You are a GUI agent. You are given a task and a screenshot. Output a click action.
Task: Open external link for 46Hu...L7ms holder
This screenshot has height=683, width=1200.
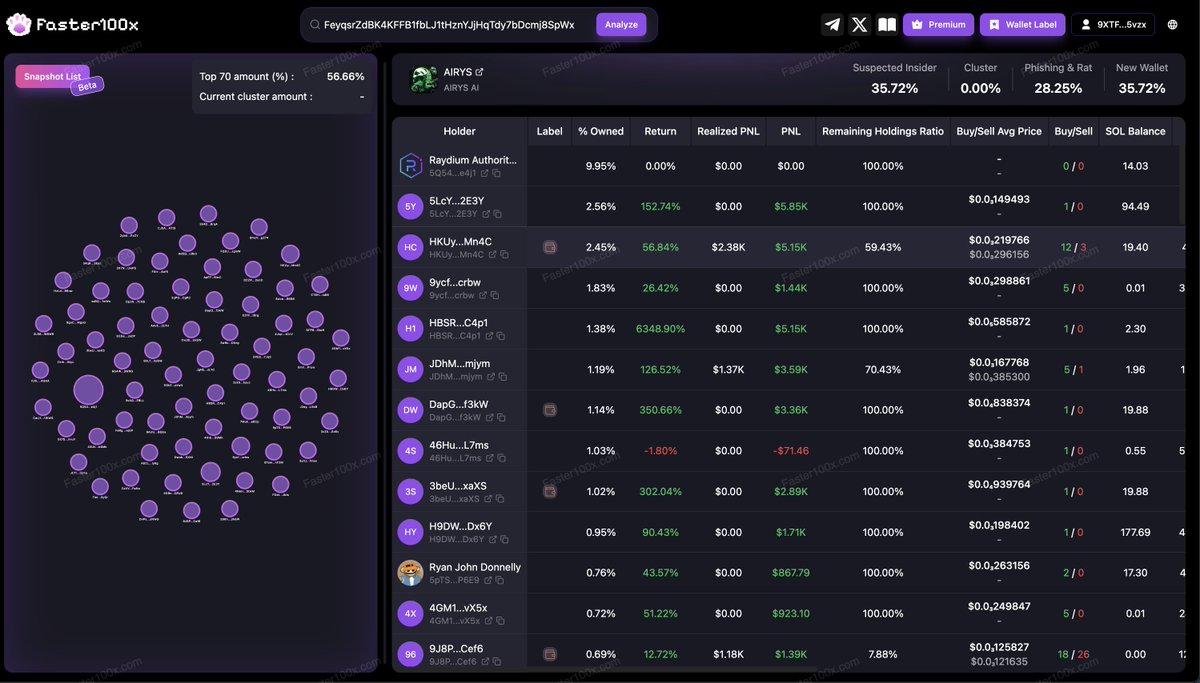(489, 458)
